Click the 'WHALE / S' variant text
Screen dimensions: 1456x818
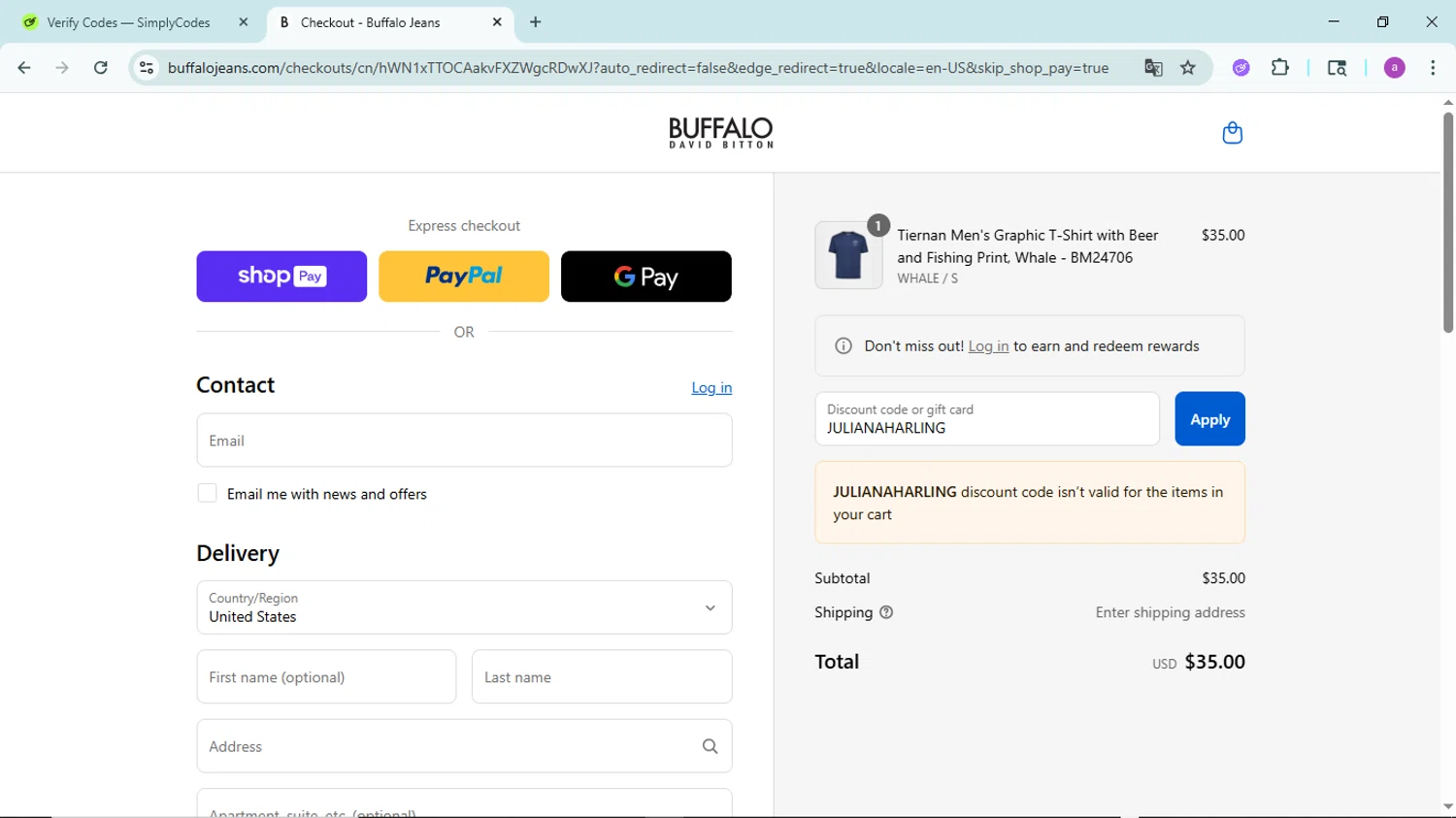click(927, 278)
